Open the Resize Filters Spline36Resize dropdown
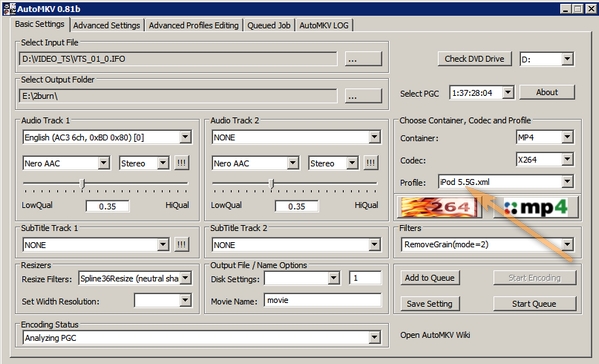Image resolution: width=599 pixels, height=364 pixels. click(x=185, y=278)
